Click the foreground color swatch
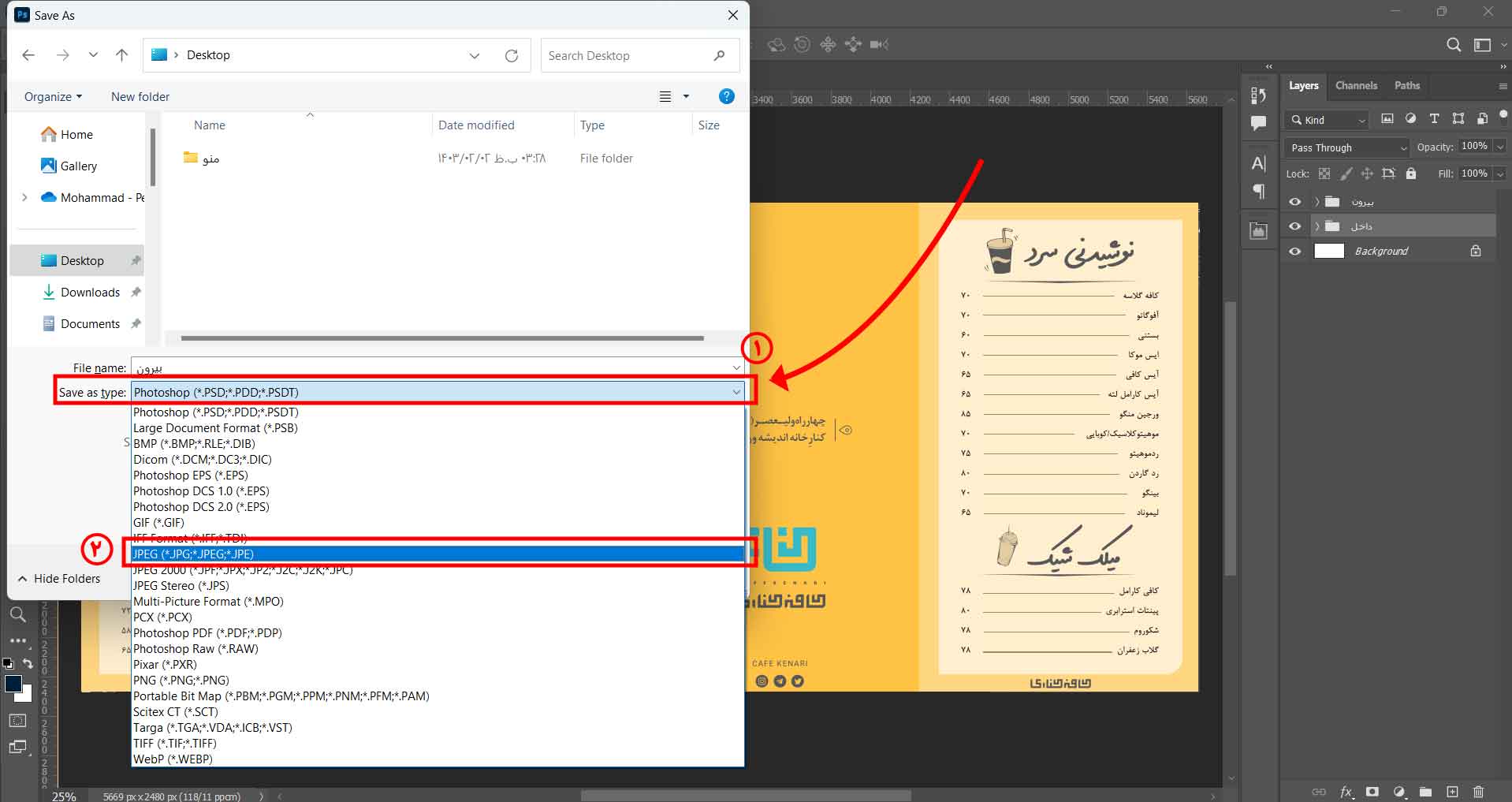The image size is (1512, 802). coord(13,684)
